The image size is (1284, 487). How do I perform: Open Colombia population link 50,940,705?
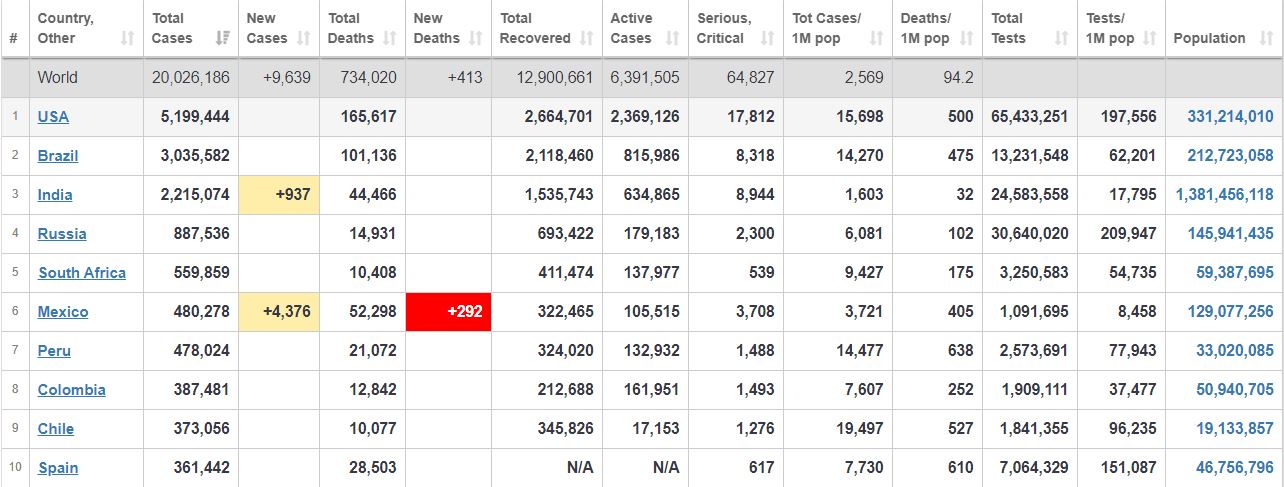(x=1234, y=389)
